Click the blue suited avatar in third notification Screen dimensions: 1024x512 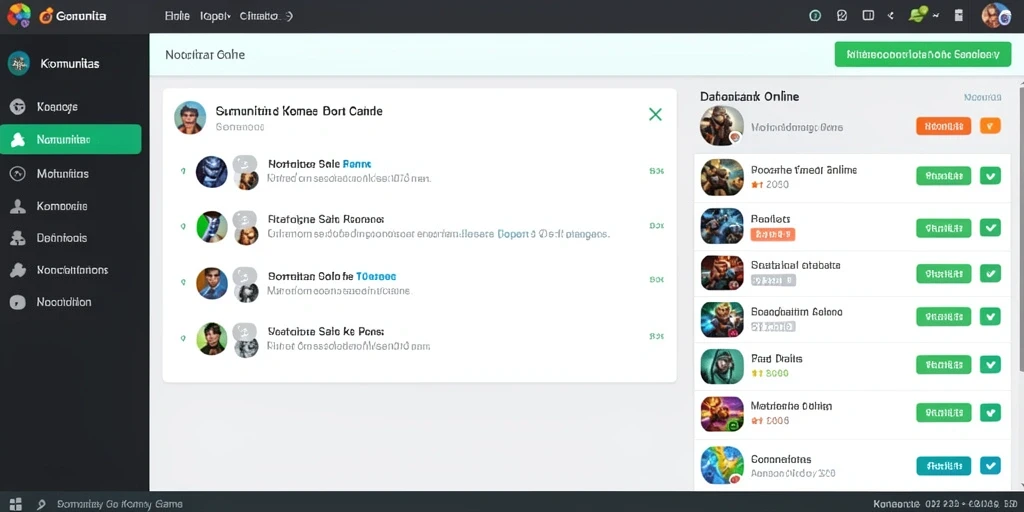[212, 283]
